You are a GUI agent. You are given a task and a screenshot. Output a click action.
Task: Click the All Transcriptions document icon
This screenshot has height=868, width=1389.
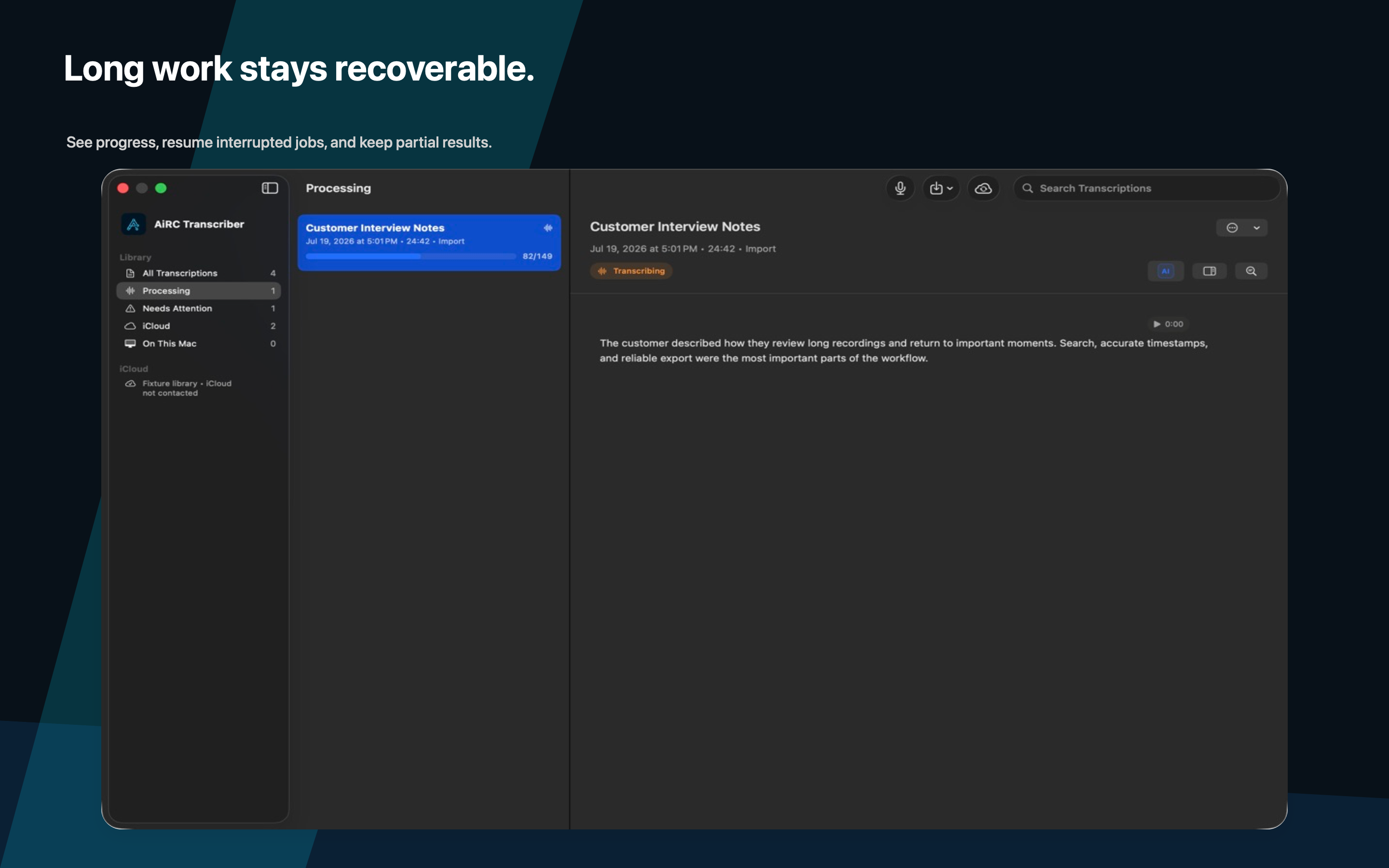coord(130,273)
